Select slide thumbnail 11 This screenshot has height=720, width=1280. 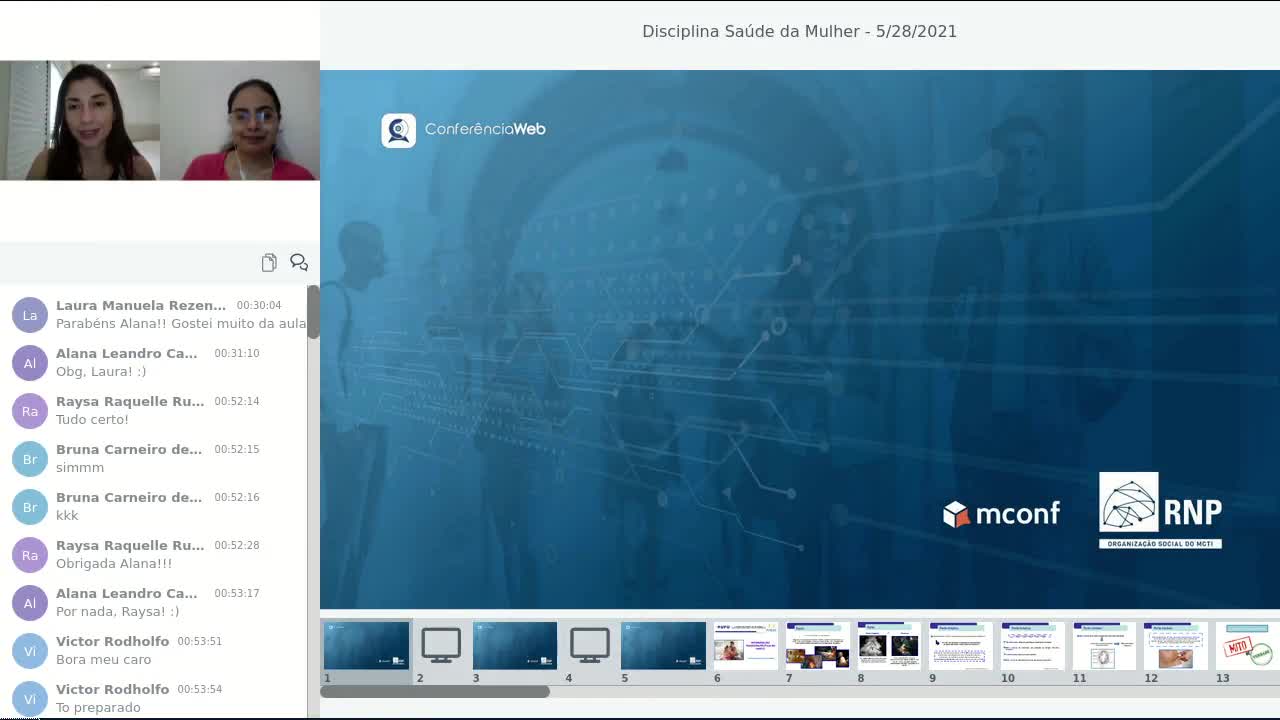pos(1105,645)
